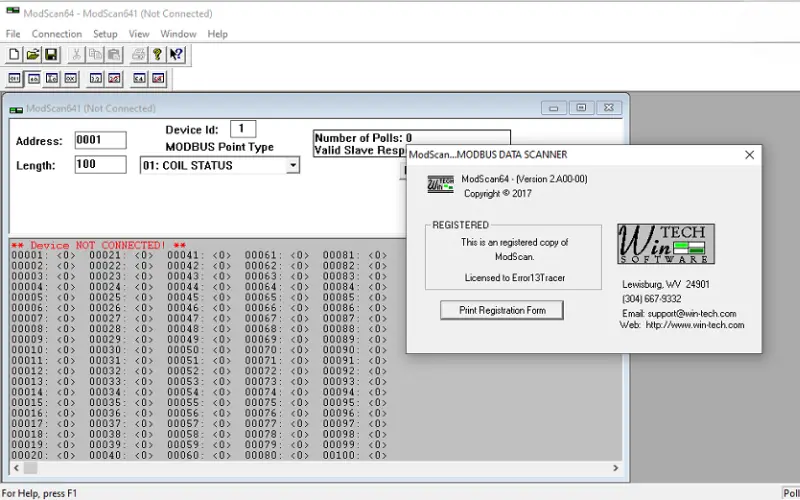Click the Cut scissors icon
Image resolution: width=800 pixels, height=500 pixels.
click(x=76, y=54)
